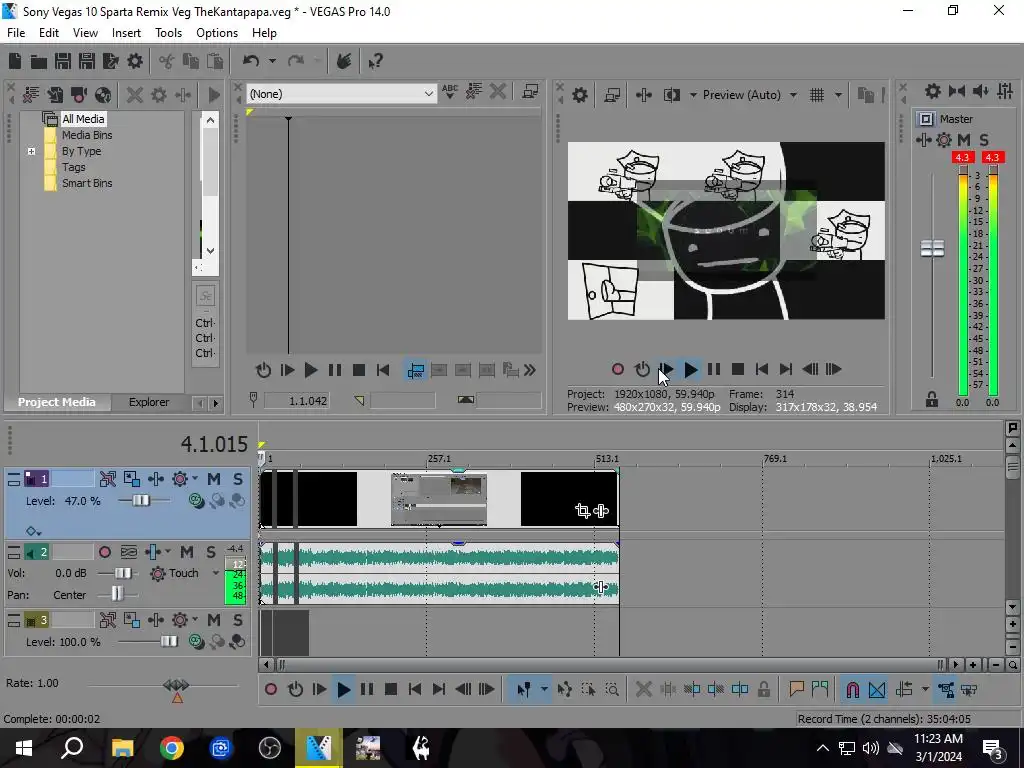Open Normal Edit tool dropdown arrow
This screenshot has height=768, width=1024.
click(x=544, y=689)
